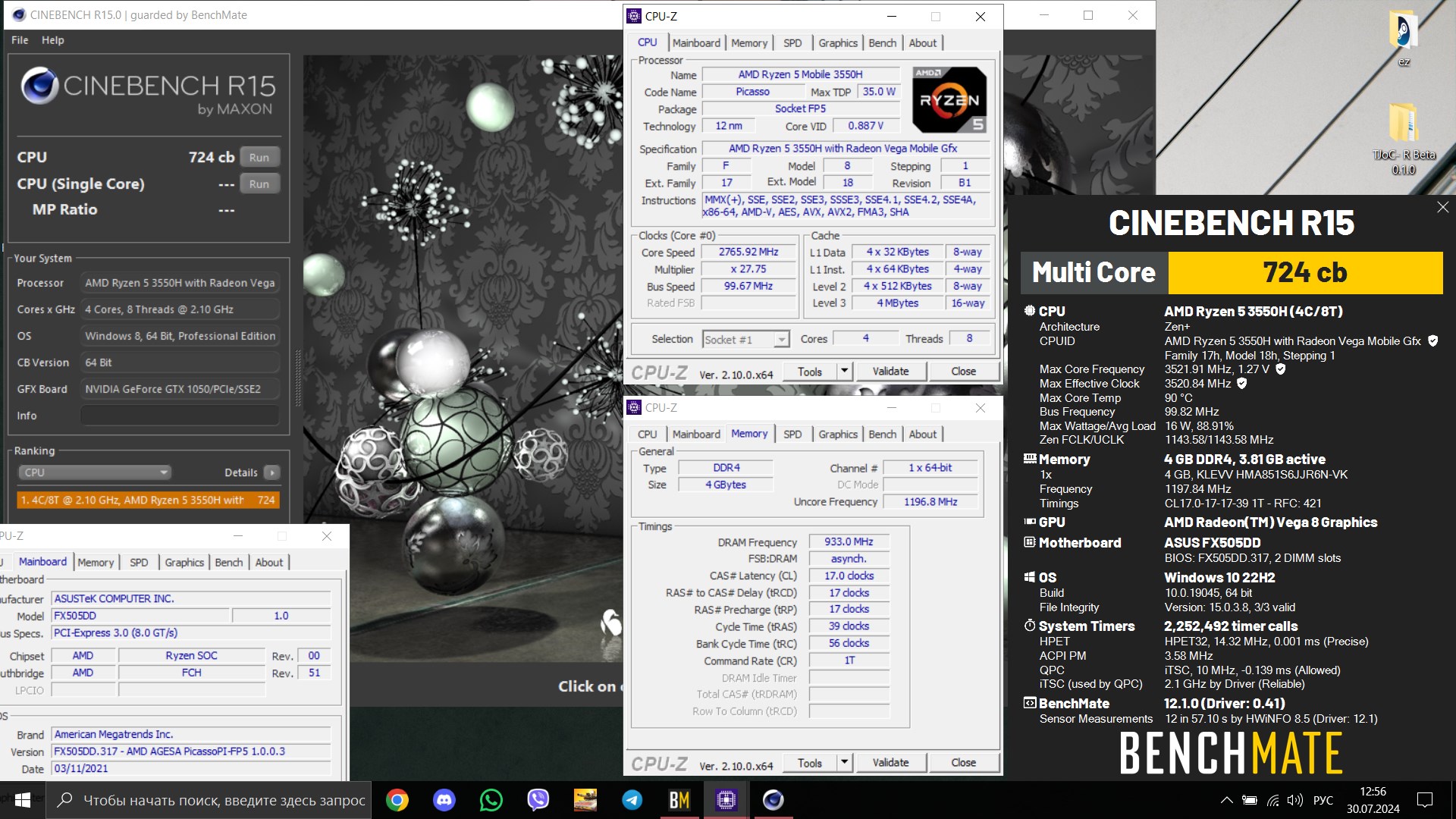Switch to CPU tab in lower CPU-Z window
Image resolution: width=1456 pixels, height=819 pixels.
click(x=648, y=435)
